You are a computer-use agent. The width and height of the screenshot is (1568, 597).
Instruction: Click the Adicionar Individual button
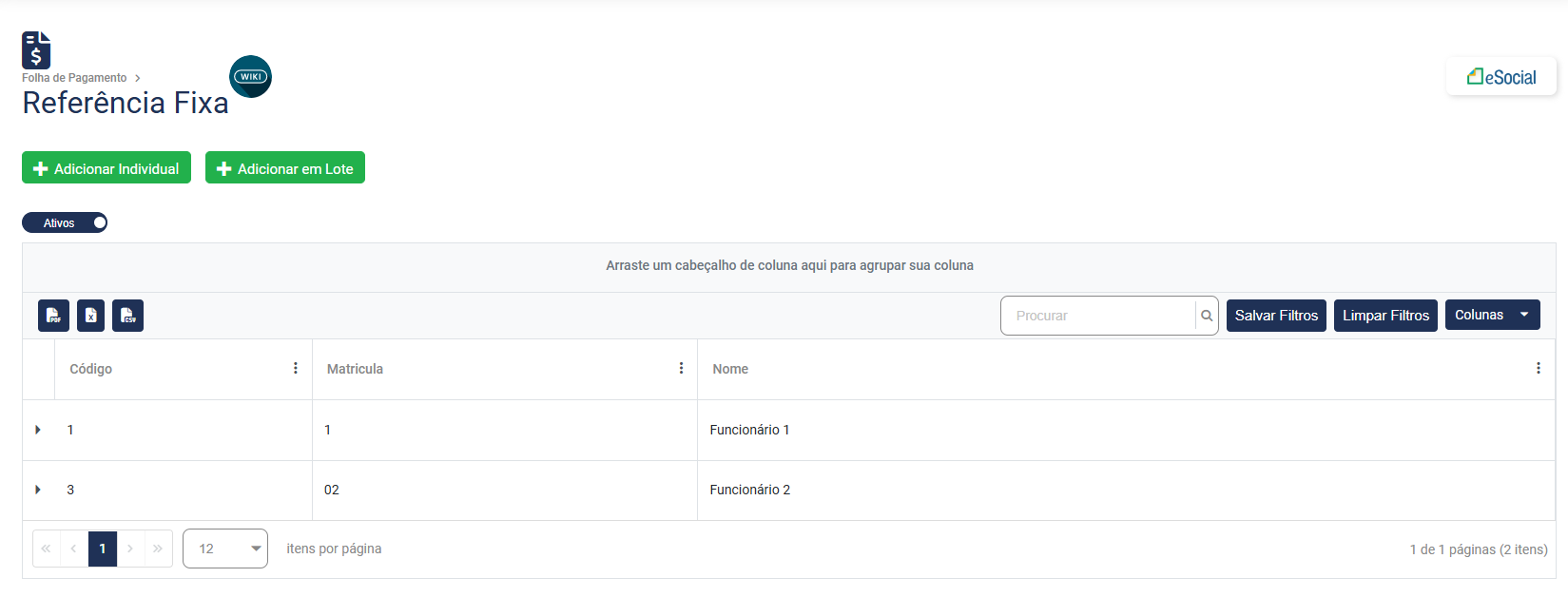pos(106,168)
